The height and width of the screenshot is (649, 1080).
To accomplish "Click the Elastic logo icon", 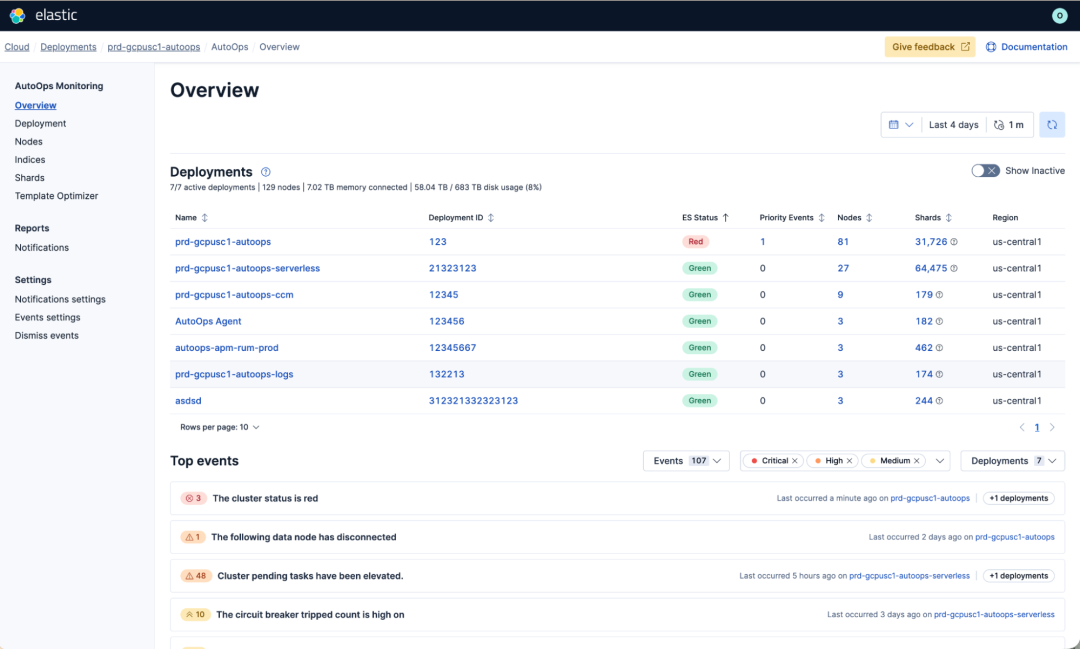I will point(17,15).
